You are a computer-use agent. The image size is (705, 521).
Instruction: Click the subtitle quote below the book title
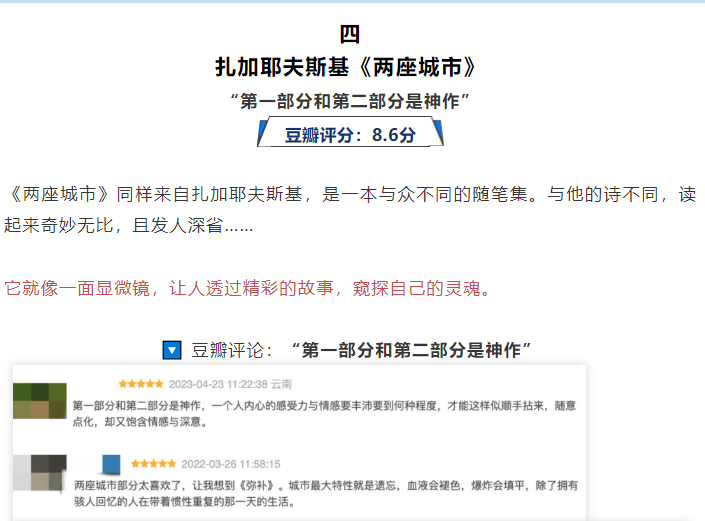point(349,101)
